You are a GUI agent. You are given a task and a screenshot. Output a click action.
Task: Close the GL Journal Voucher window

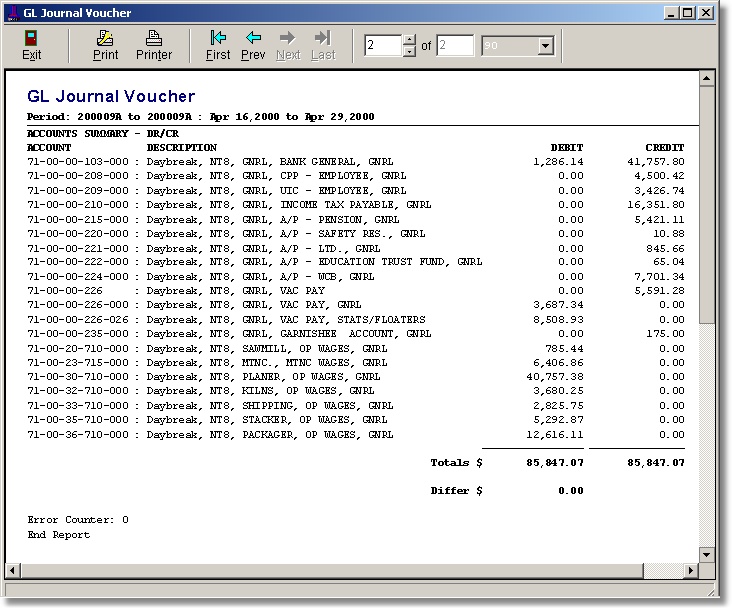click(x=706, y=13)
